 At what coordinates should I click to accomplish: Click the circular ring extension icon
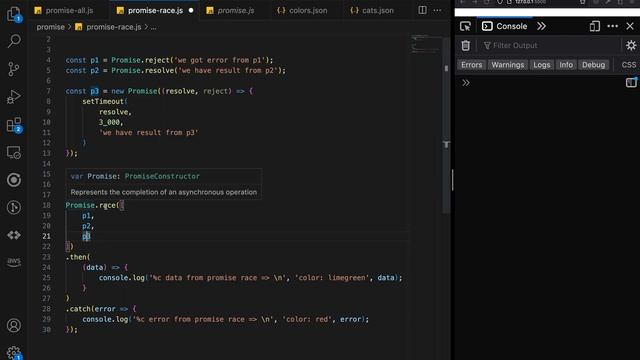[x=14, y=180]
